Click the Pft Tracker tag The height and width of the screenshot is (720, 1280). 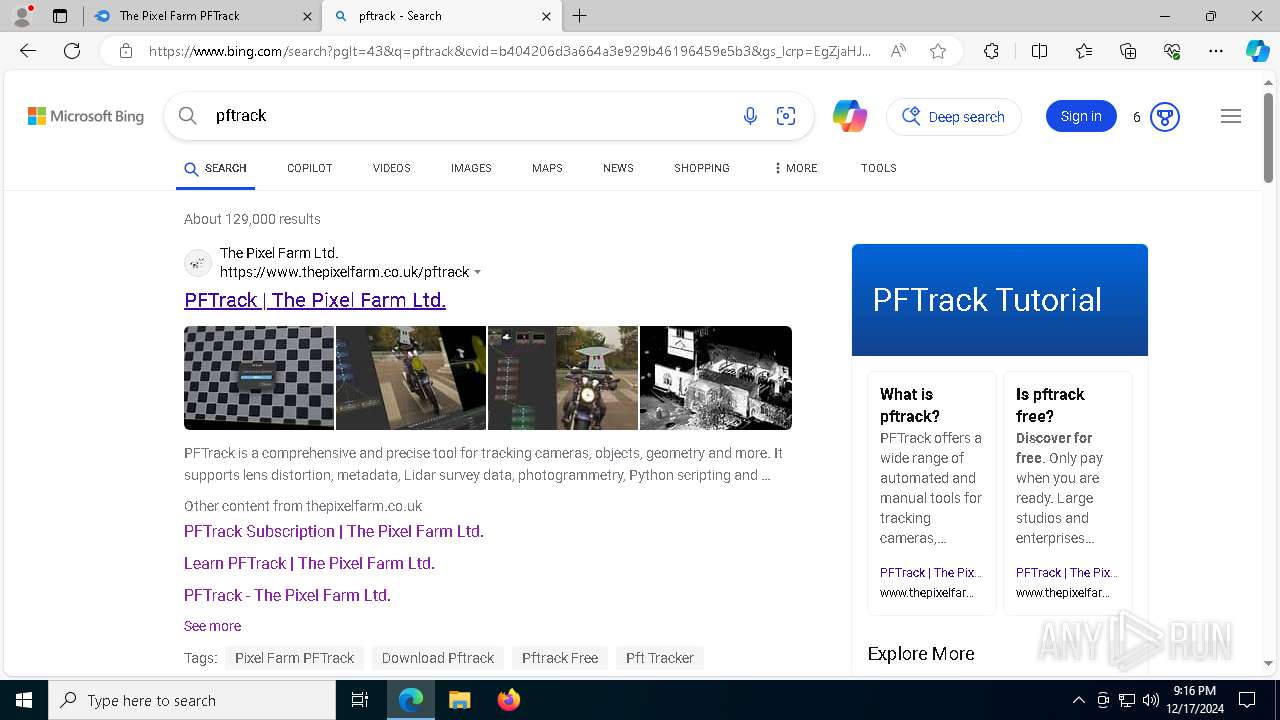pyautogui.click(x=660, y=658)
